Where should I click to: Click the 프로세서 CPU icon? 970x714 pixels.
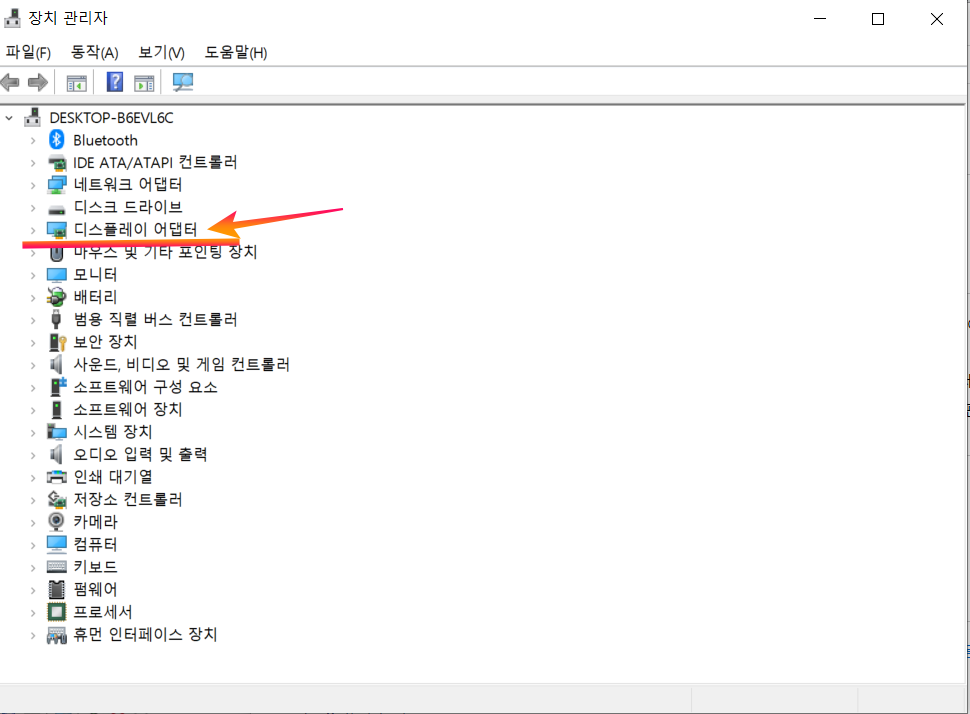56,612
